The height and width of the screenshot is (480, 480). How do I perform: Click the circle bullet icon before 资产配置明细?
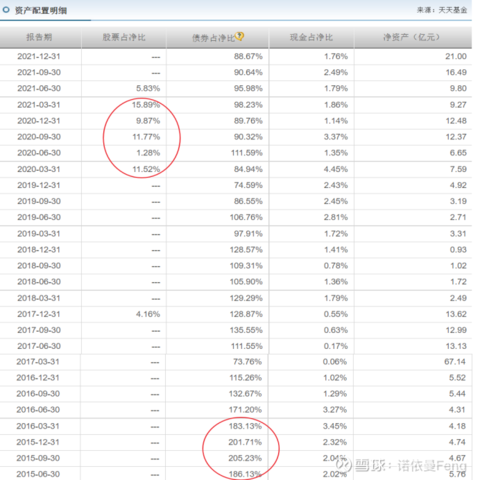[6, 10]
